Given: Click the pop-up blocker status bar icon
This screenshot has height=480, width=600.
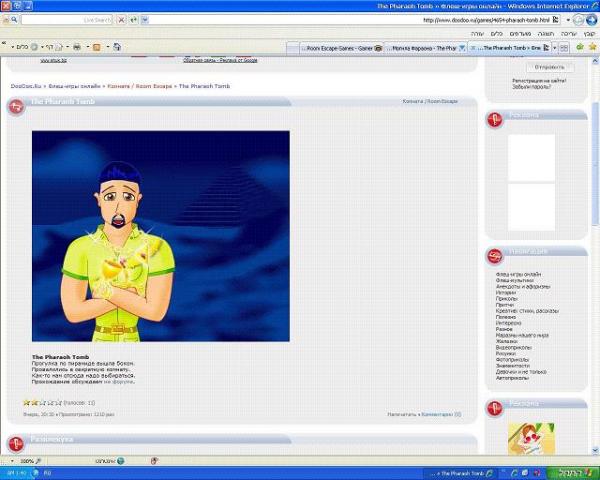Looking at the screenshot, I should coord(154,461).
